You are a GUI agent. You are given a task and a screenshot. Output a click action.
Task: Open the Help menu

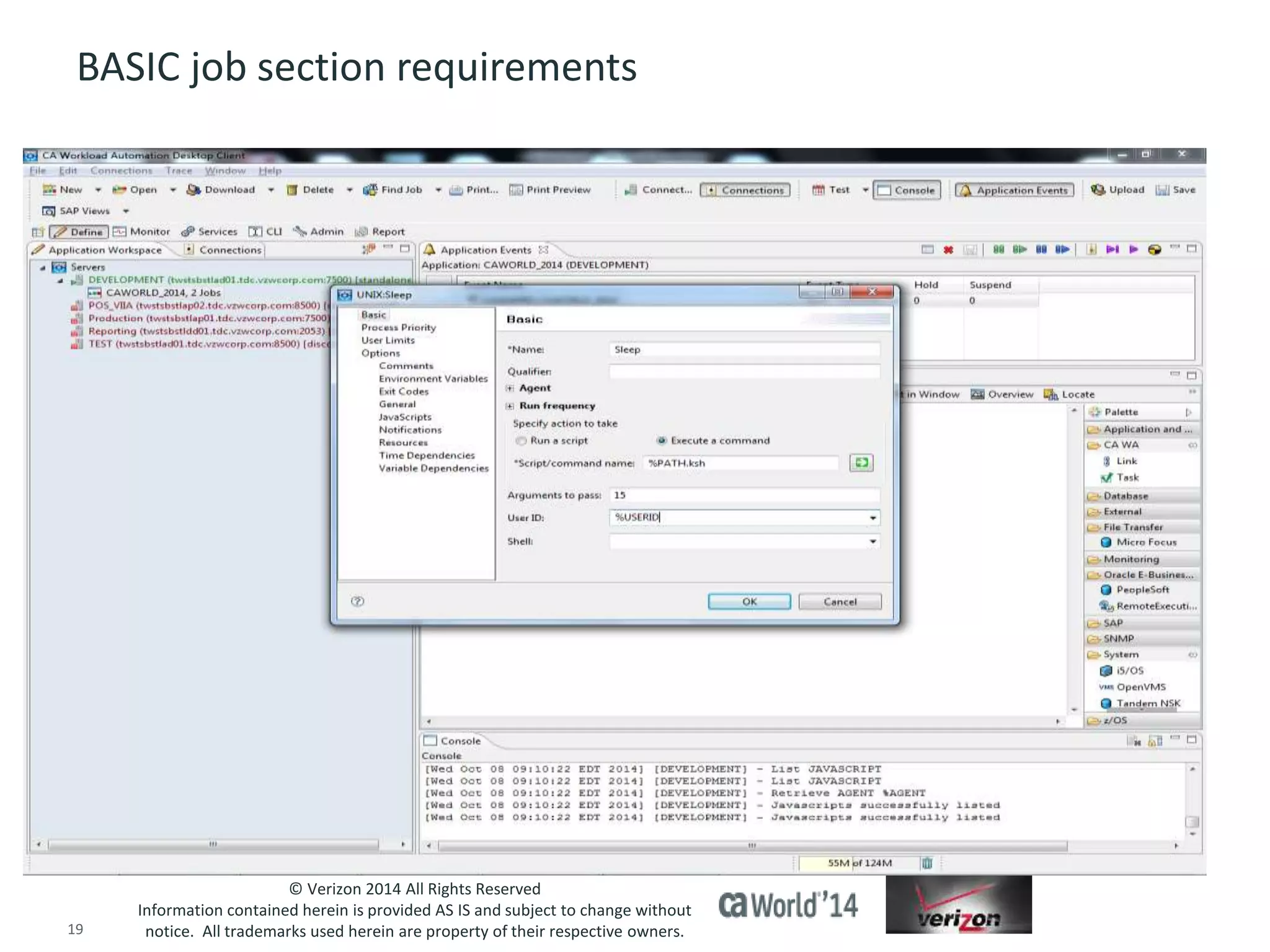tap(270, 170)
